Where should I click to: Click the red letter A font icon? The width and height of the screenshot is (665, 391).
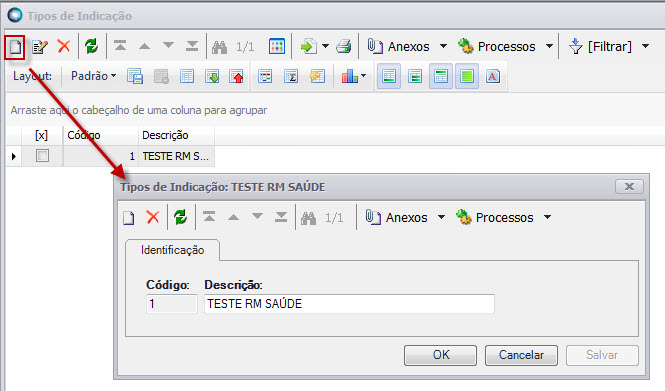click(492, 76)
